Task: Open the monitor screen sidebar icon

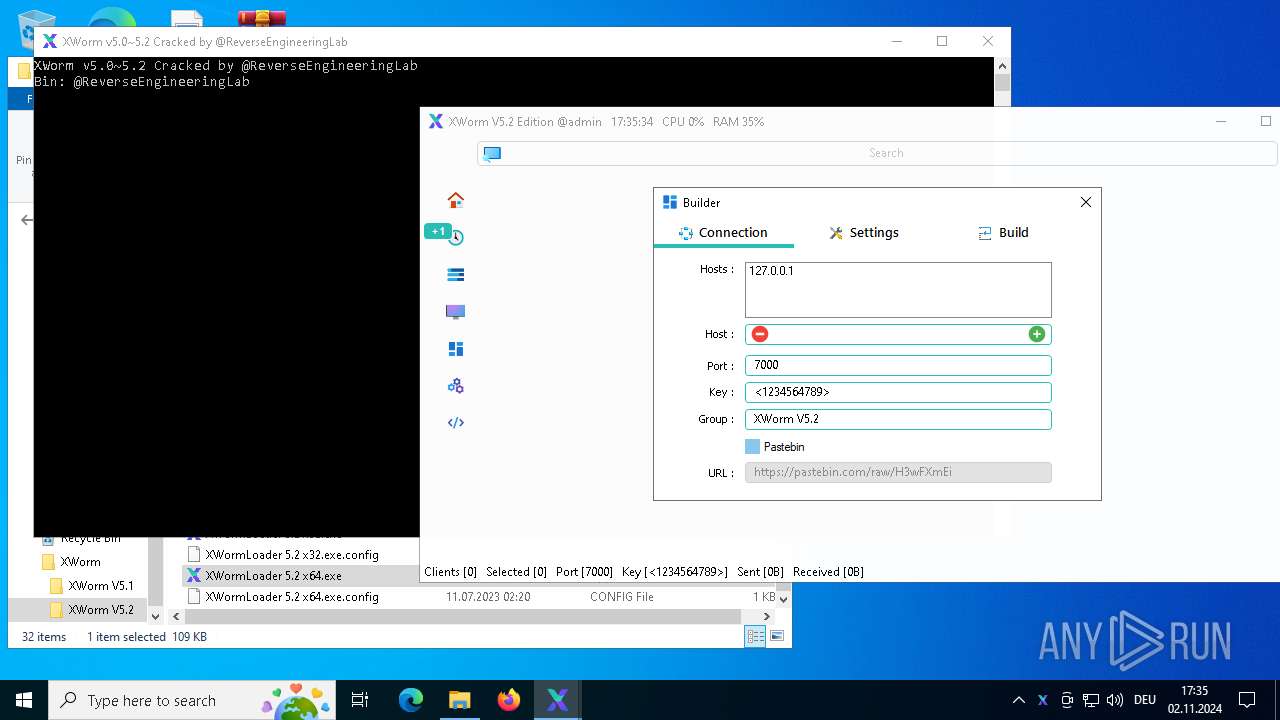Action: pos(456,312)
